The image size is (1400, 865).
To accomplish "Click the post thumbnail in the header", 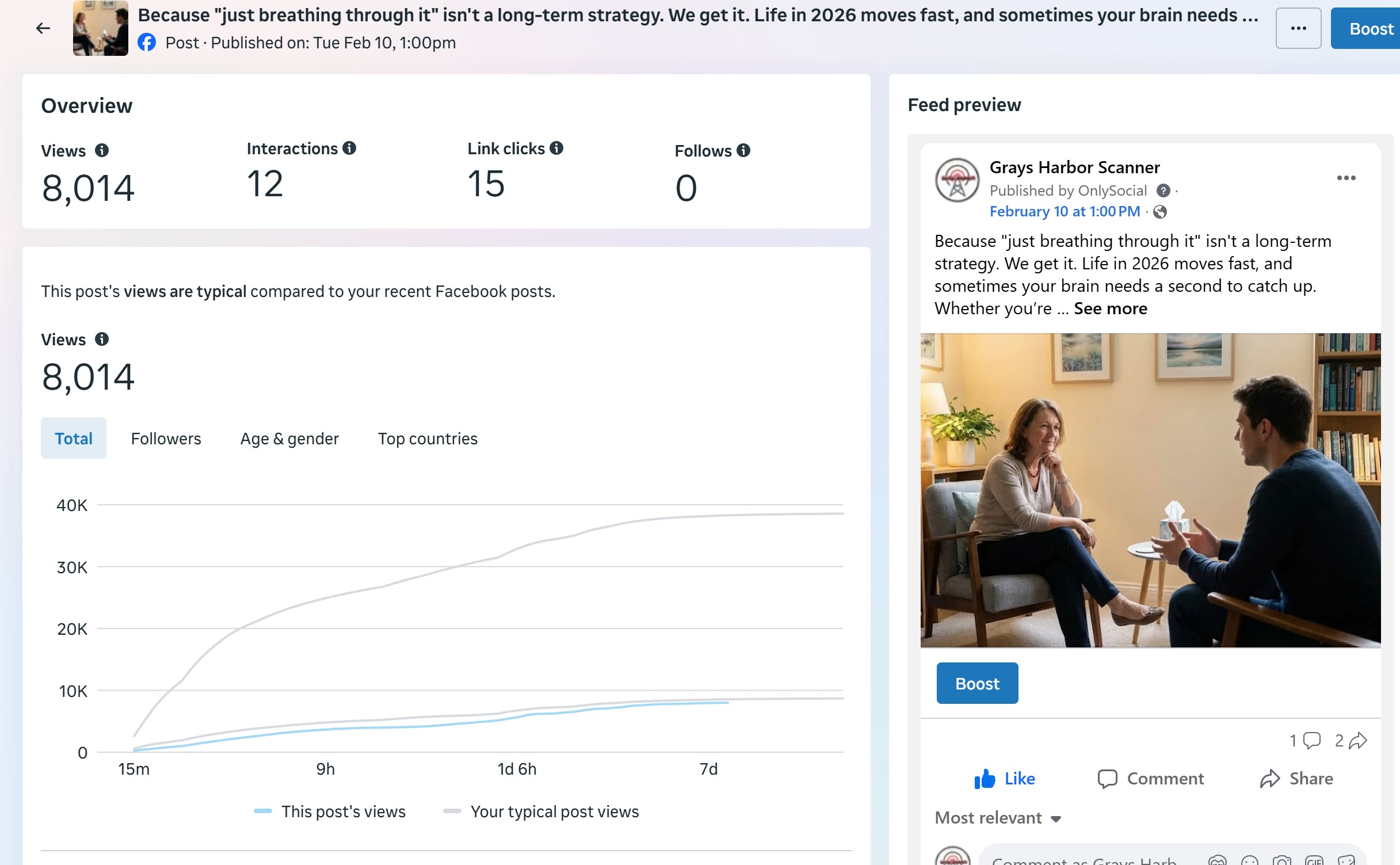I will (101, 28).
